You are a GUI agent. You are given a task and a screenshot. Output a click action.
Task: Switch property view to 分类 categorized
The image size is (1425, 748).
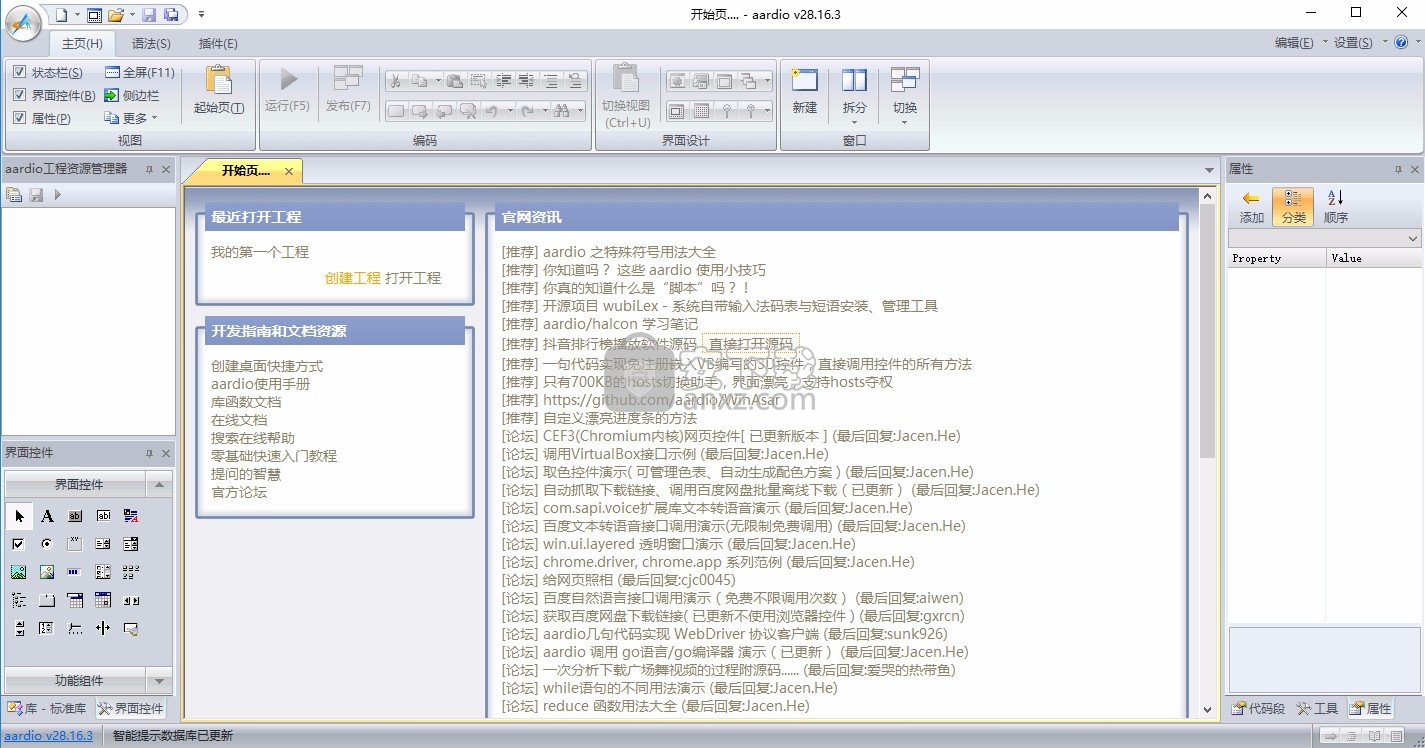1293,206
